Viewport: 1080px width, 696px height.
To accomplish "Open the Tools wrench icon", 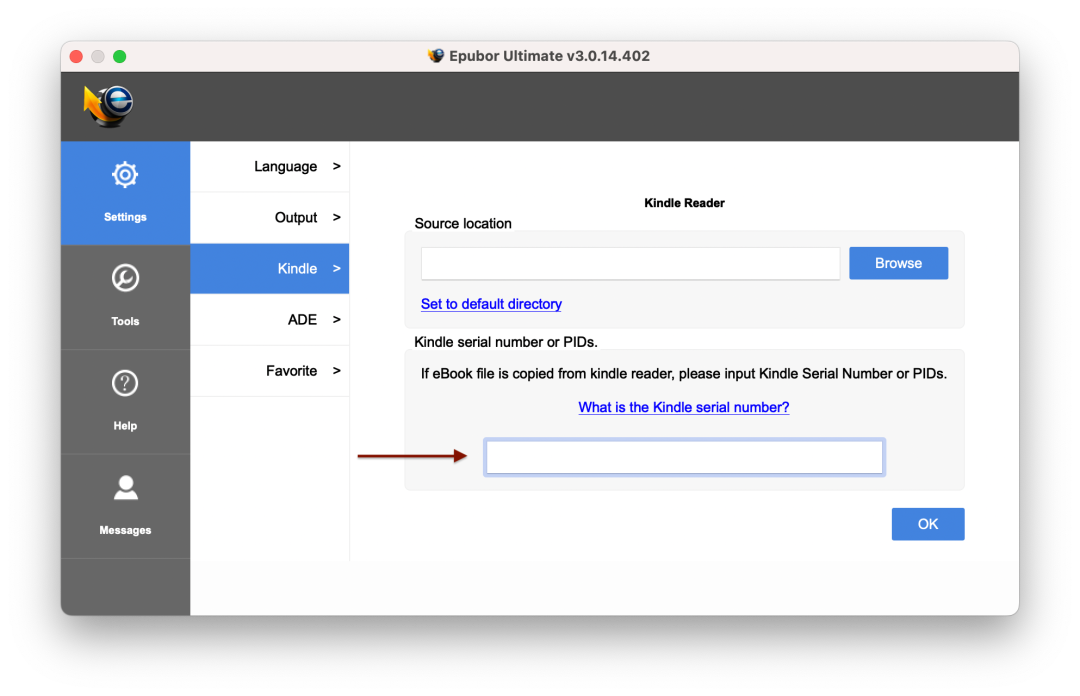I will pyautogui.click(x=125, y=278).
